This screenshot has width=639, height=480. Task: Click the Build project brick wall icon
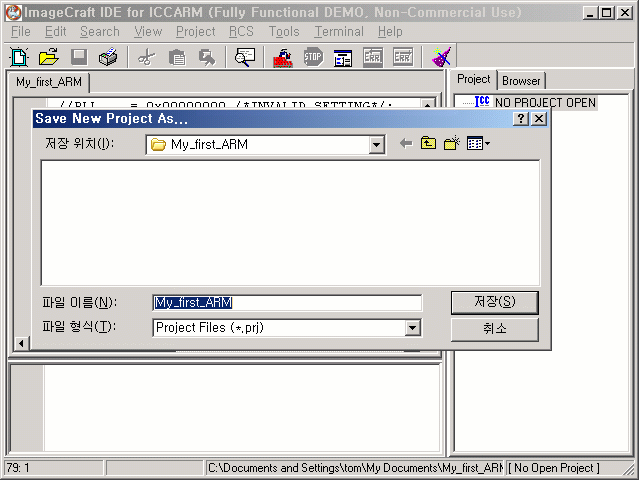(x=283, y=57)
